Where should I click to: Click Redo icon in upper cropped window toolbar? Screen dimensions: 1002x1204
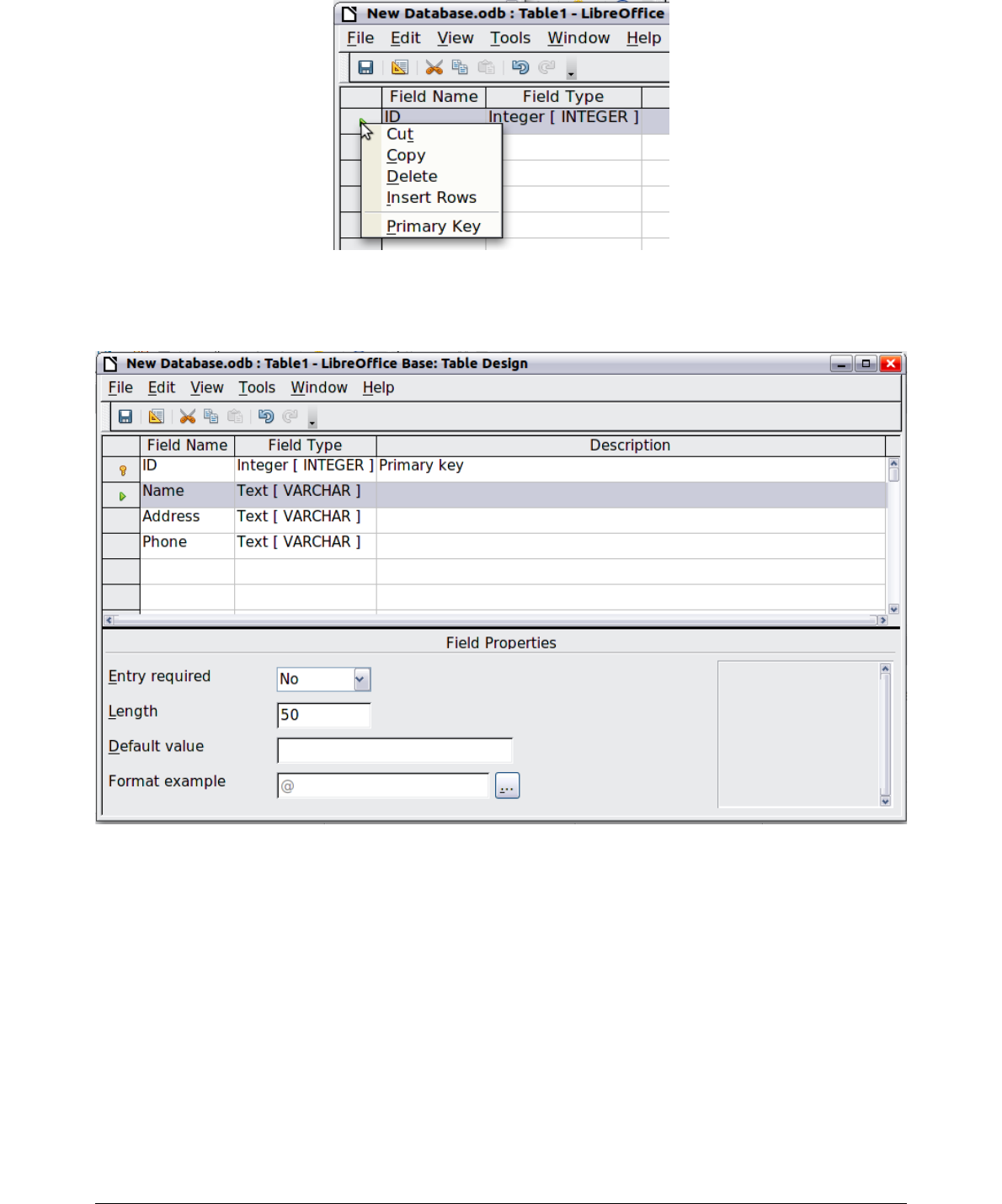point(547,67)
